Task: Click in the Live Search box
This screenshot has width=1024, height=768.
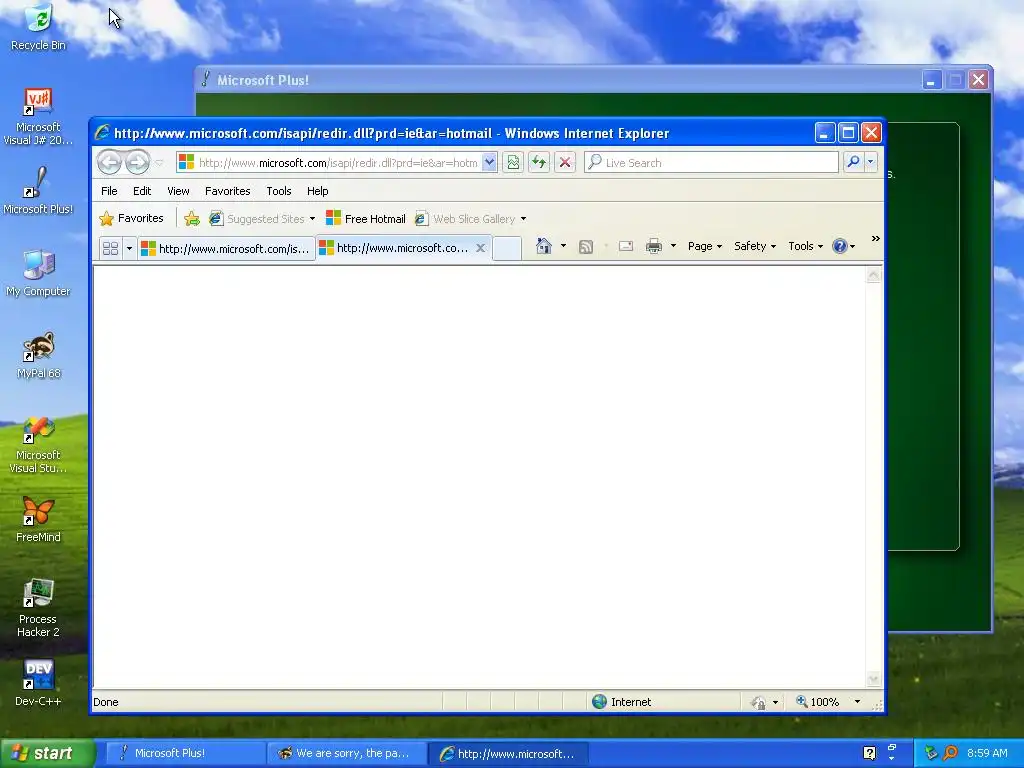Action: tap(712, 163)
